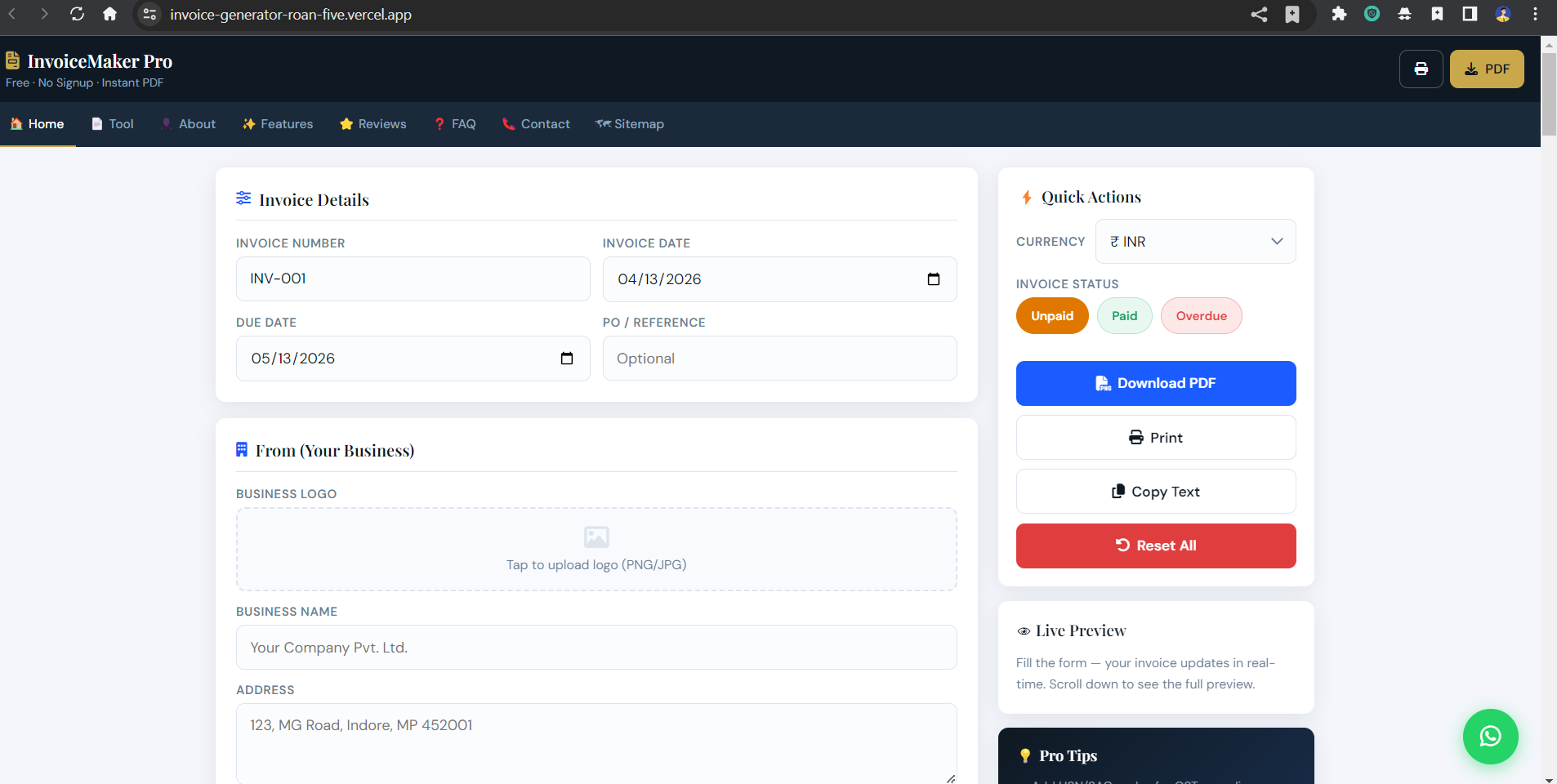Click the share icon in the browser toolbar
This screenshot has width=1557, height=784.
(x=1257, y=14)
